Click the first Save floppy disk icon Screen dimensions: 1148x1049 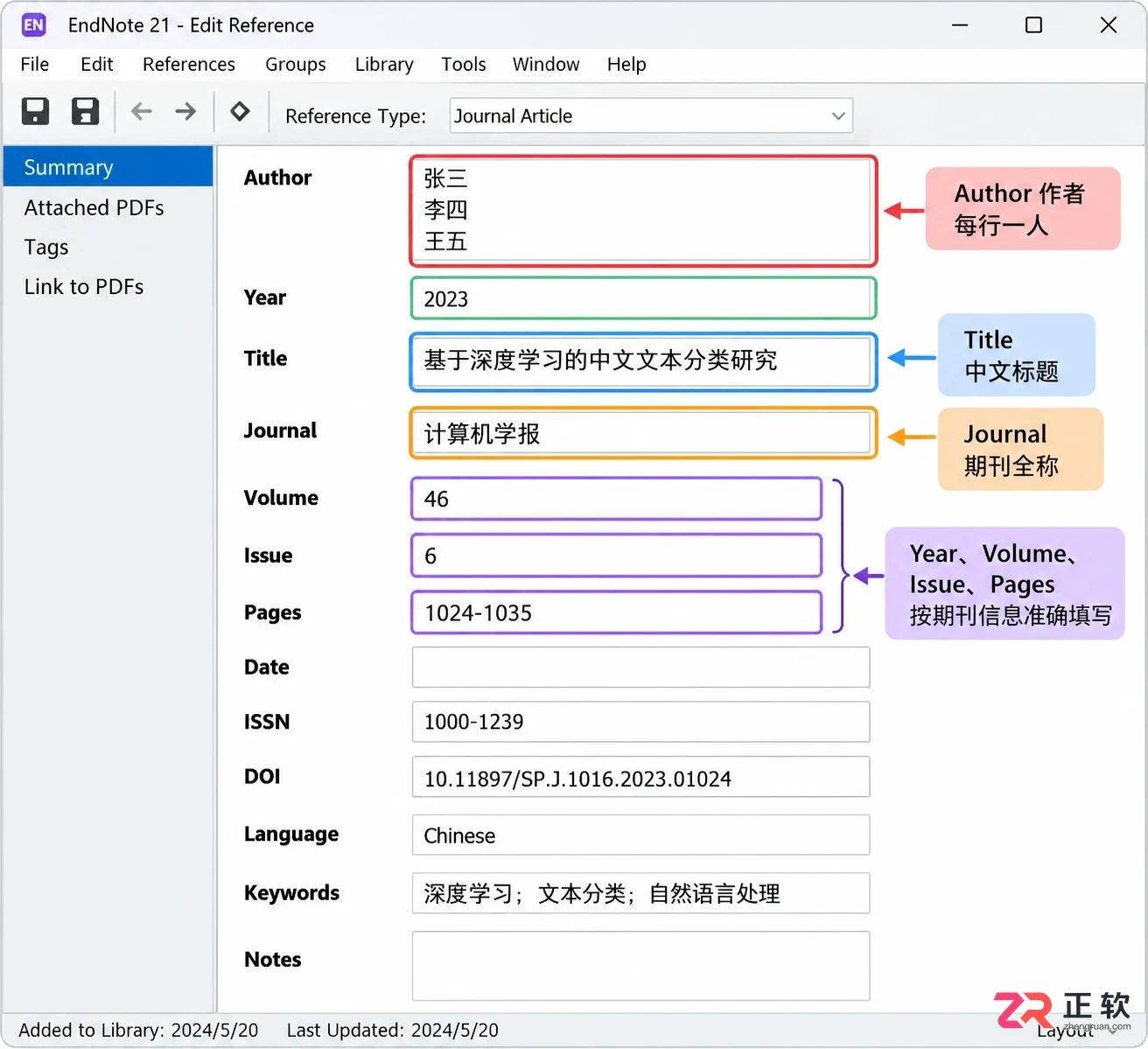(x=35, y=111)
